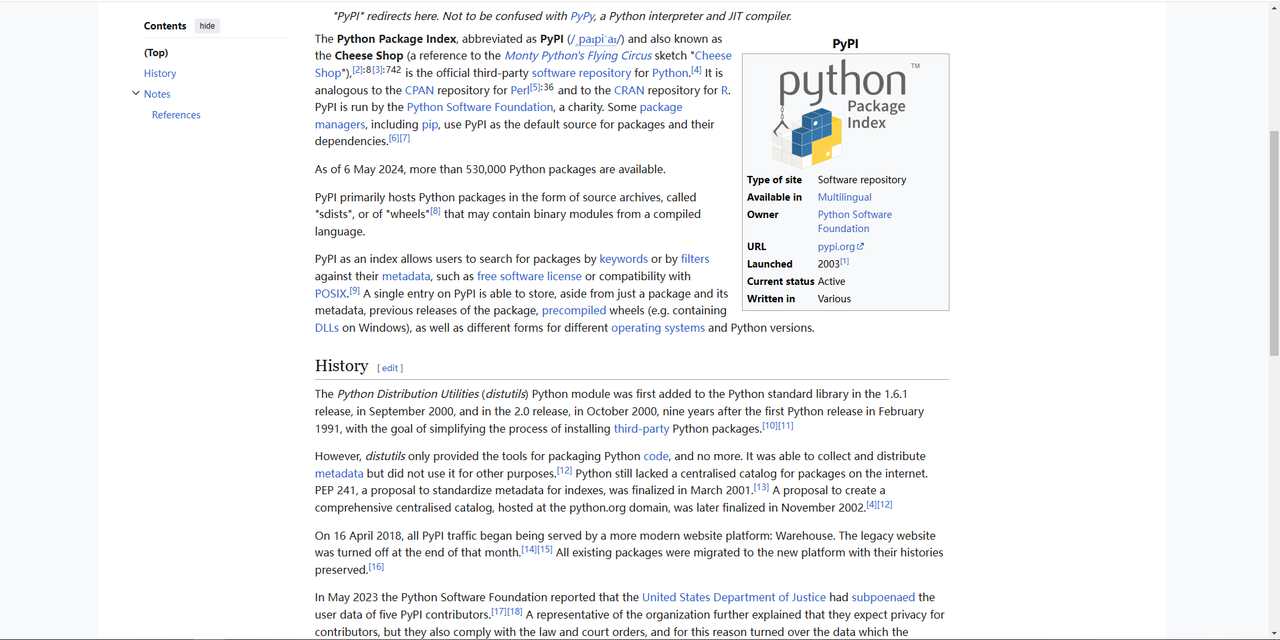Screen dimensions: 1280x640
Task: Click the 'PyPI' infobox title
Action: pos(846,44)
